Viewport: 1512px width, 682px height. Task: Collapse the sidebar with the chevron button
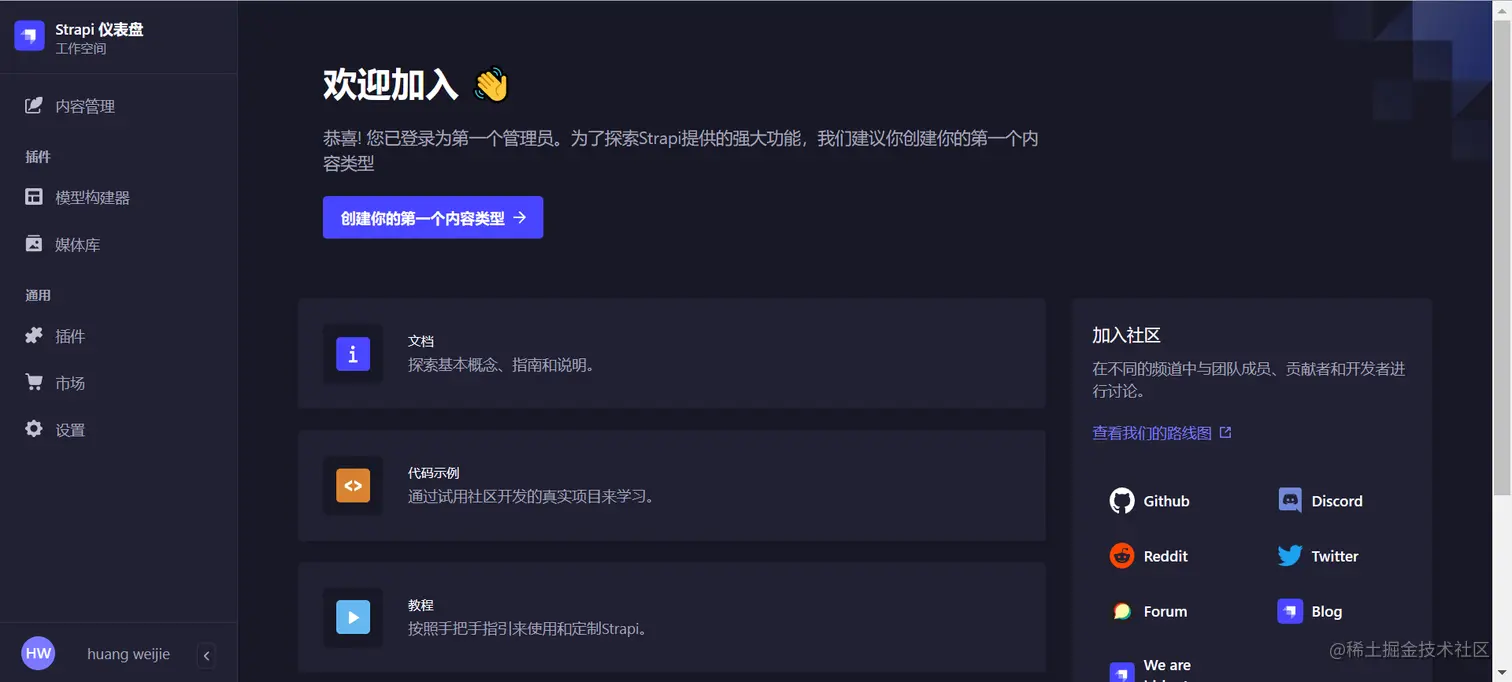[x=206, y=656]
